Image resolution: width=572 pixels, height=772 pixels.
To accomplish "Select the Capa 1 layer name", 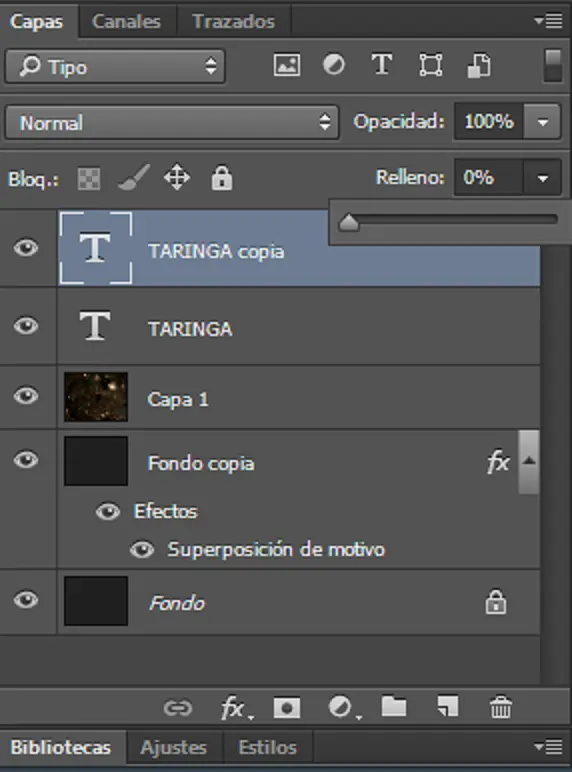I will (x=178, y=399).
